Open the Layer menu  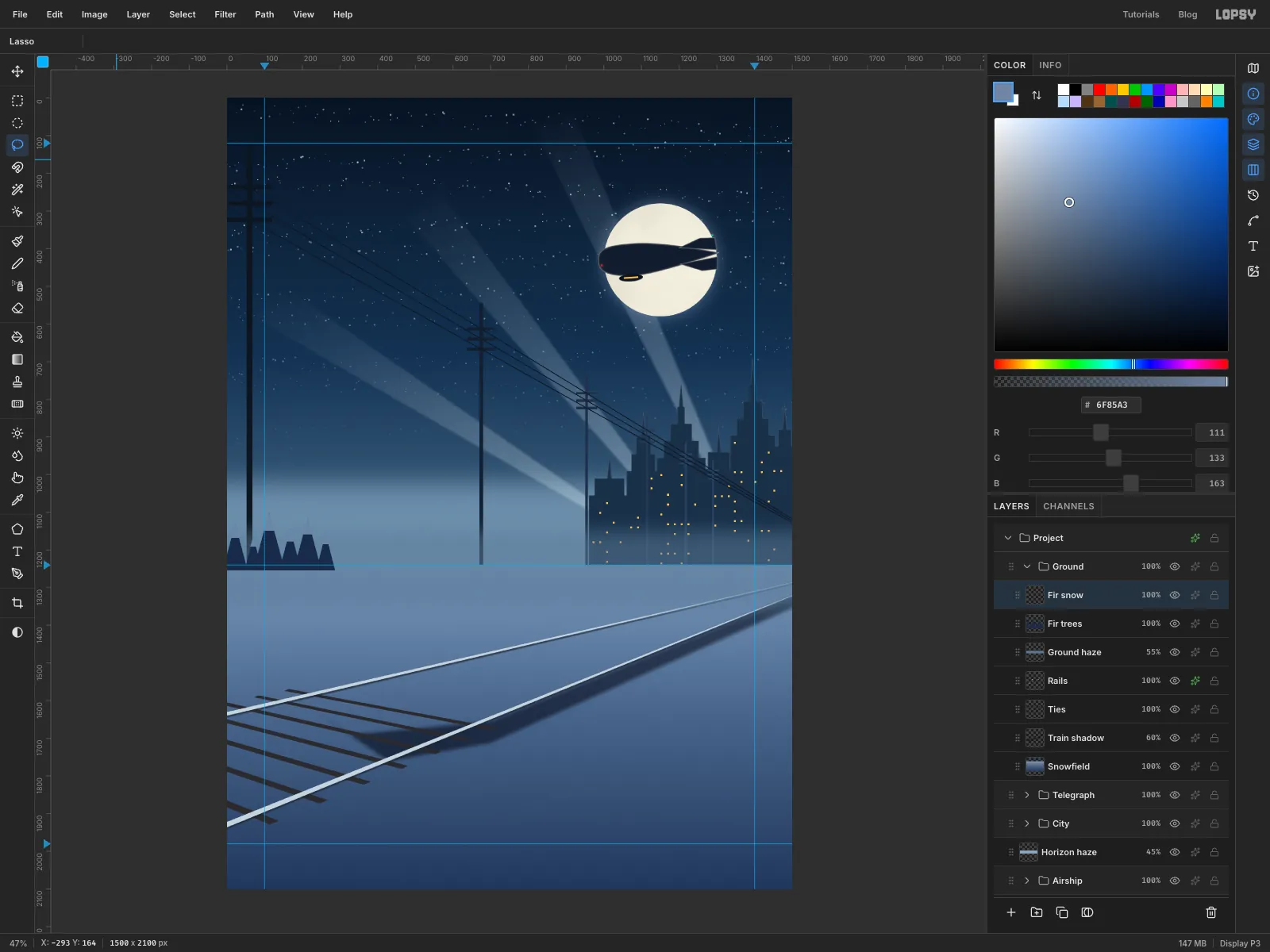pyautogui.click(x=138, y=14)
